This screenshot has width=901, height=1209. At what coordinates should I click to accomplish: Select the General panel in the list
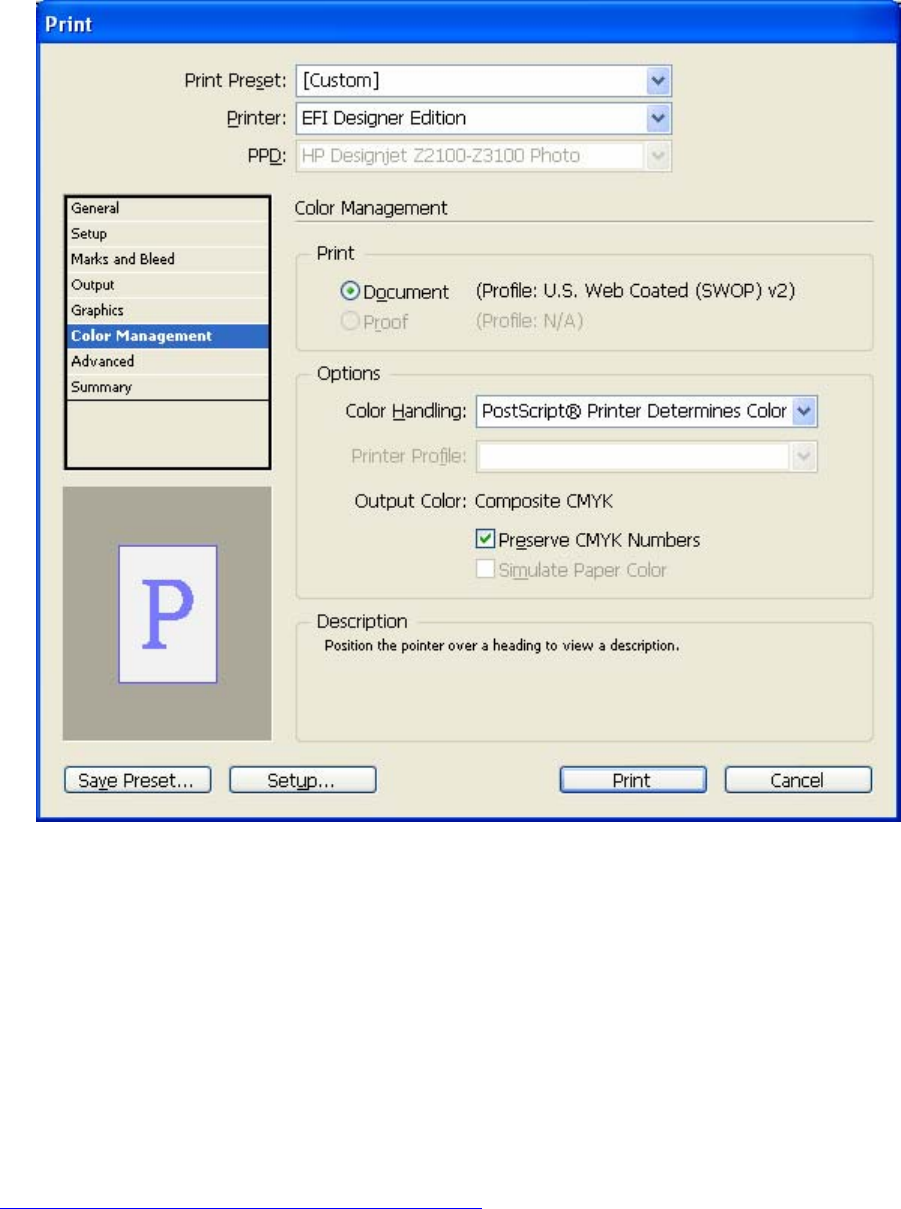click(x=168, y=208)
